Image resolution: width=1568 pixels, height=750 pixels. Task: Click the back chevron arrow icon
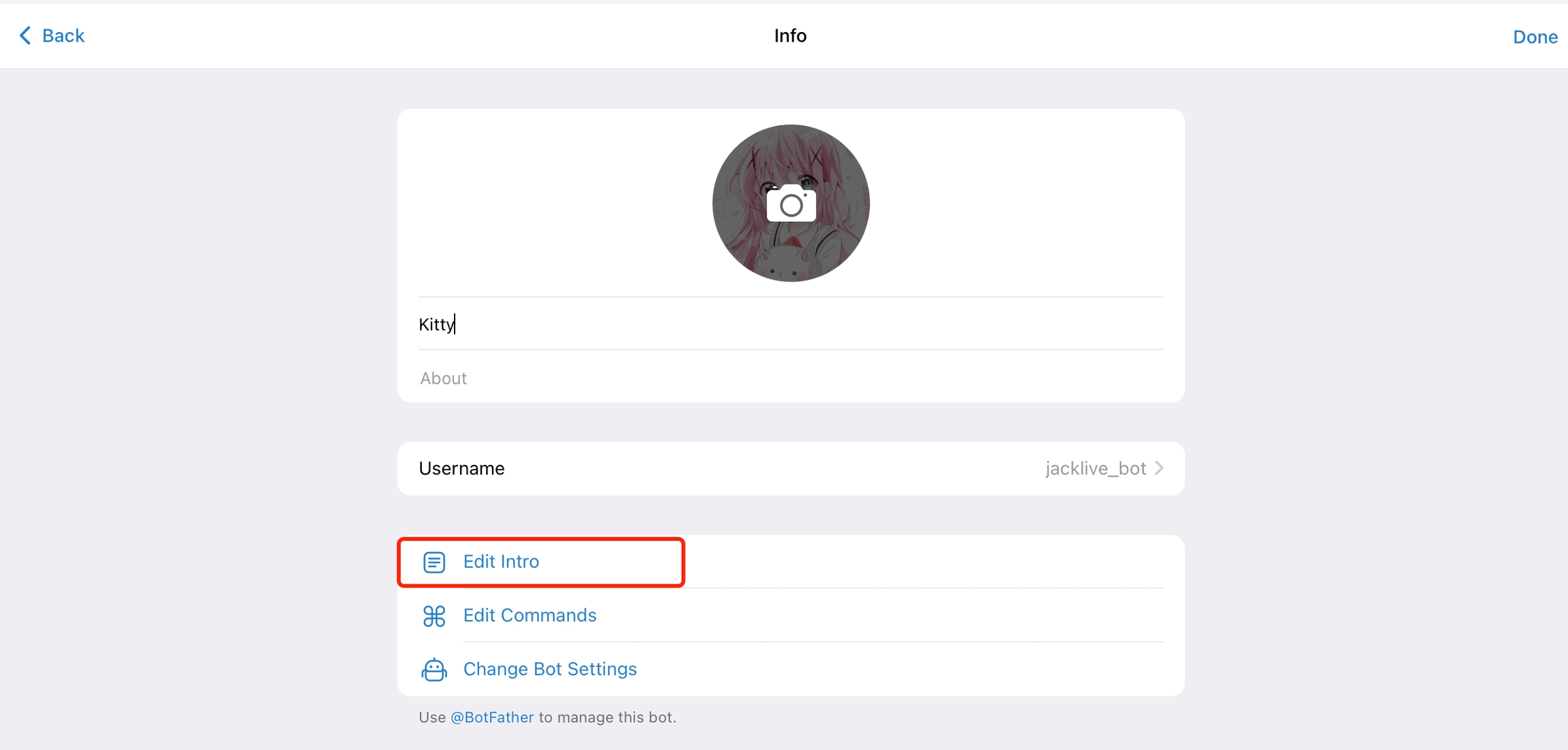[25, 35]
